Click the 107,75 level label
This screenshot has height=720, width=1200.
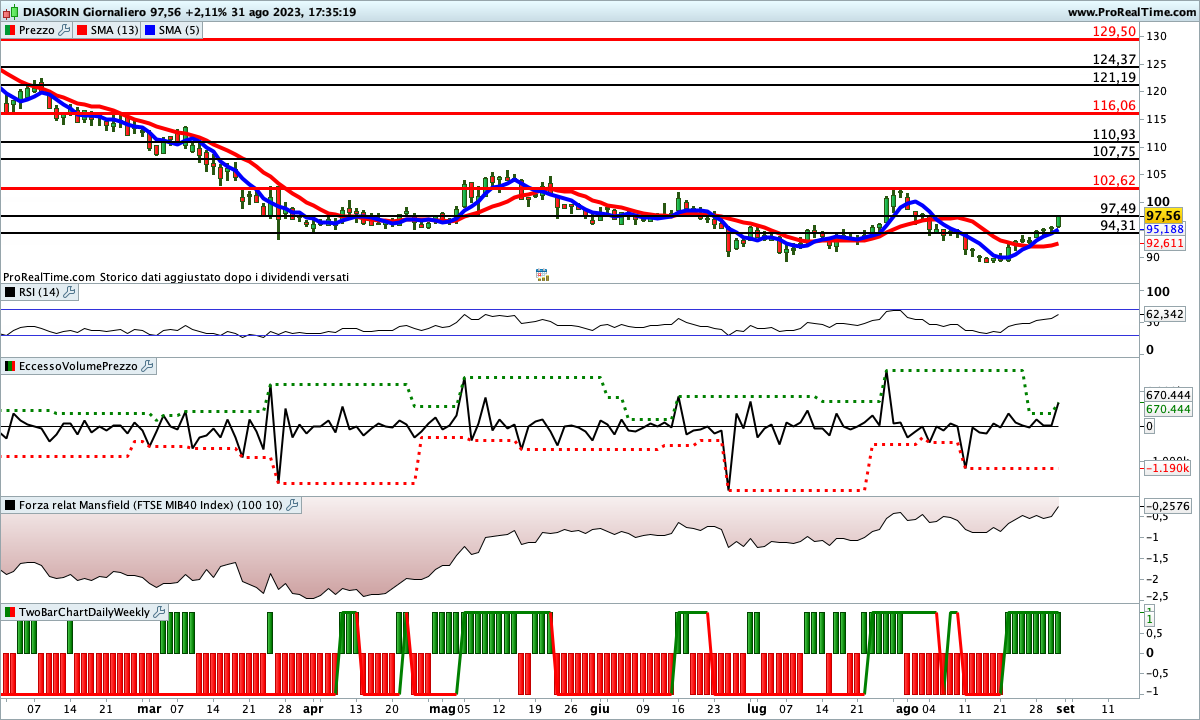point(1115,151)
